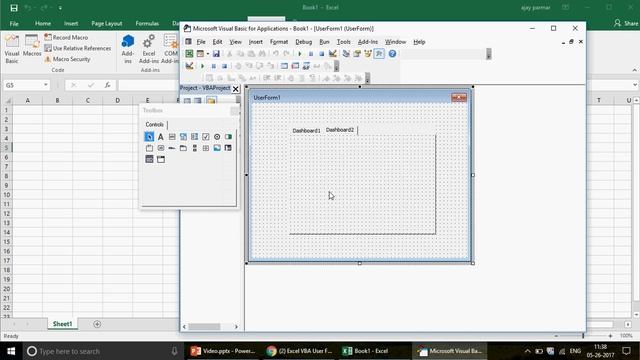The height and width of the screenshot is (360, 640).
Task: Open Macro Security settings
Action: [x=67, y=59]
